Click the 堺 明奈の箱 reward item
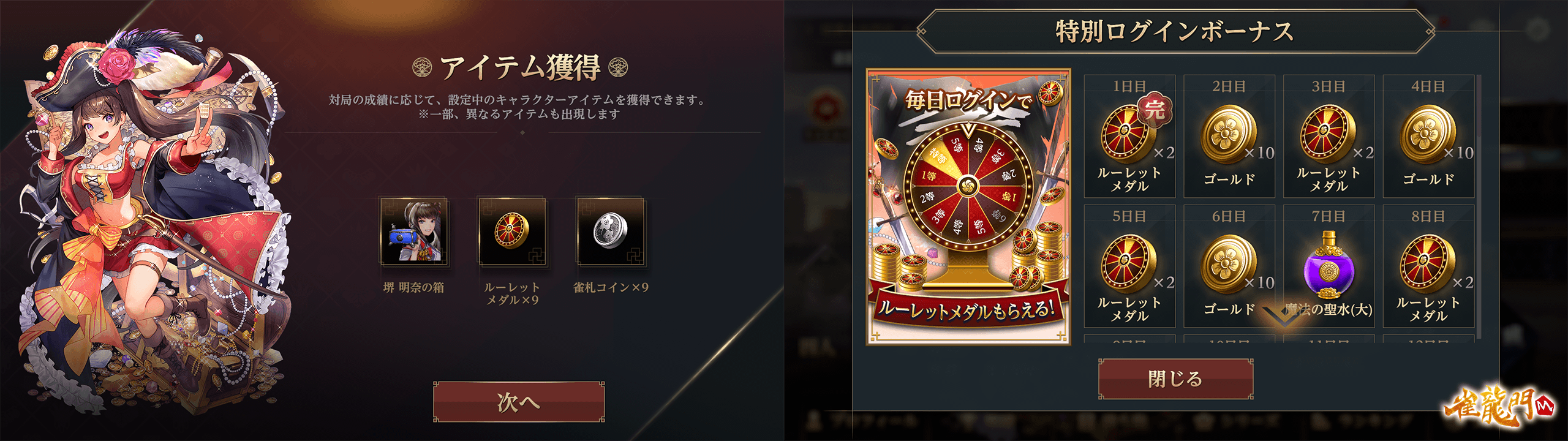 coord(414,232)
